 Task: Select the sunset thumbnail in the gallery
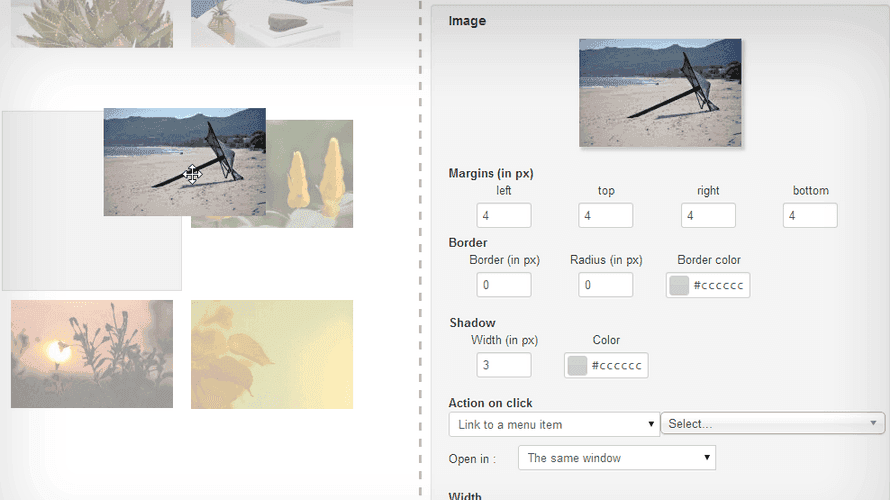(92, 354)
